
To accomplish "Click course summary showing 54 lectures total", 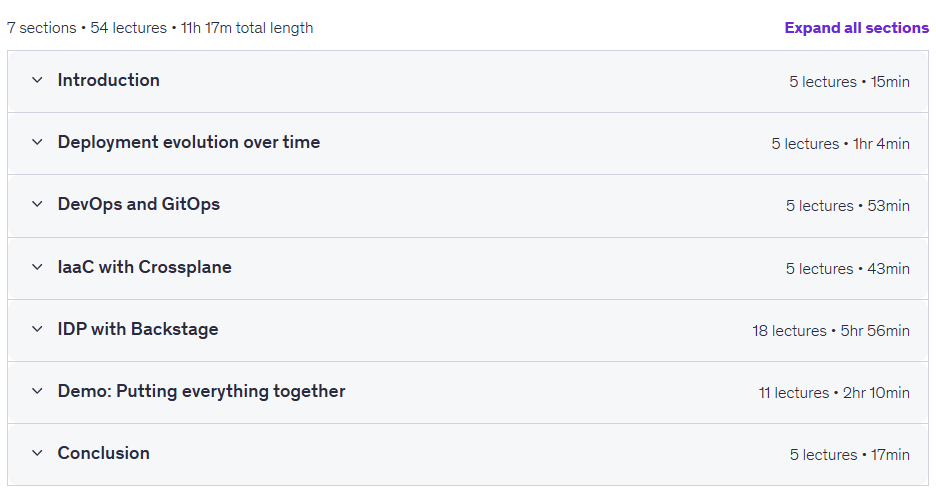I will [x=160, y=28].
